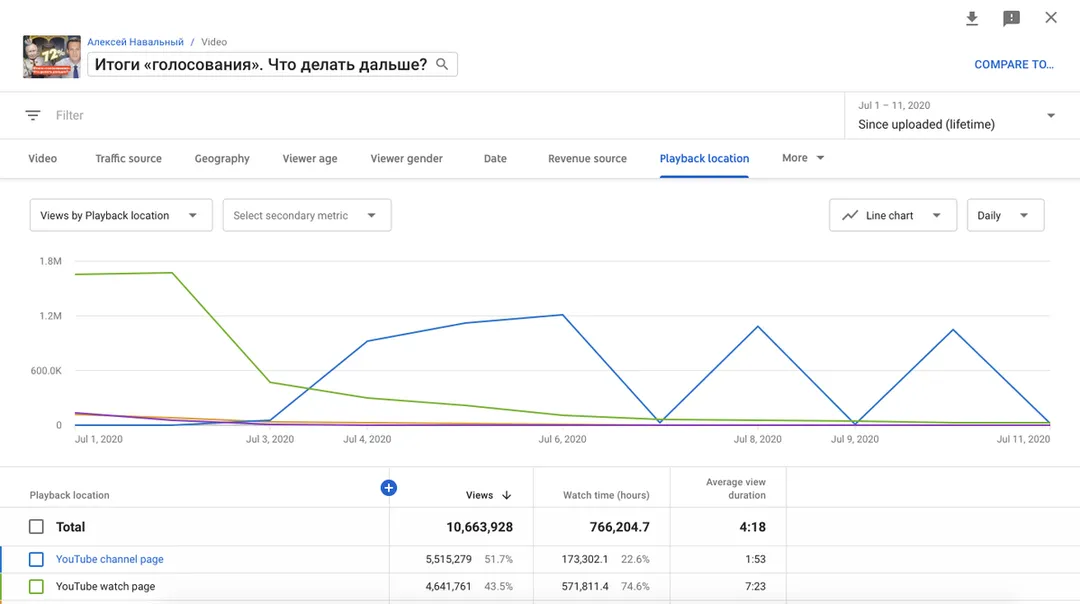
Task: Close the analytics panel
Action: coord(1050,18)
